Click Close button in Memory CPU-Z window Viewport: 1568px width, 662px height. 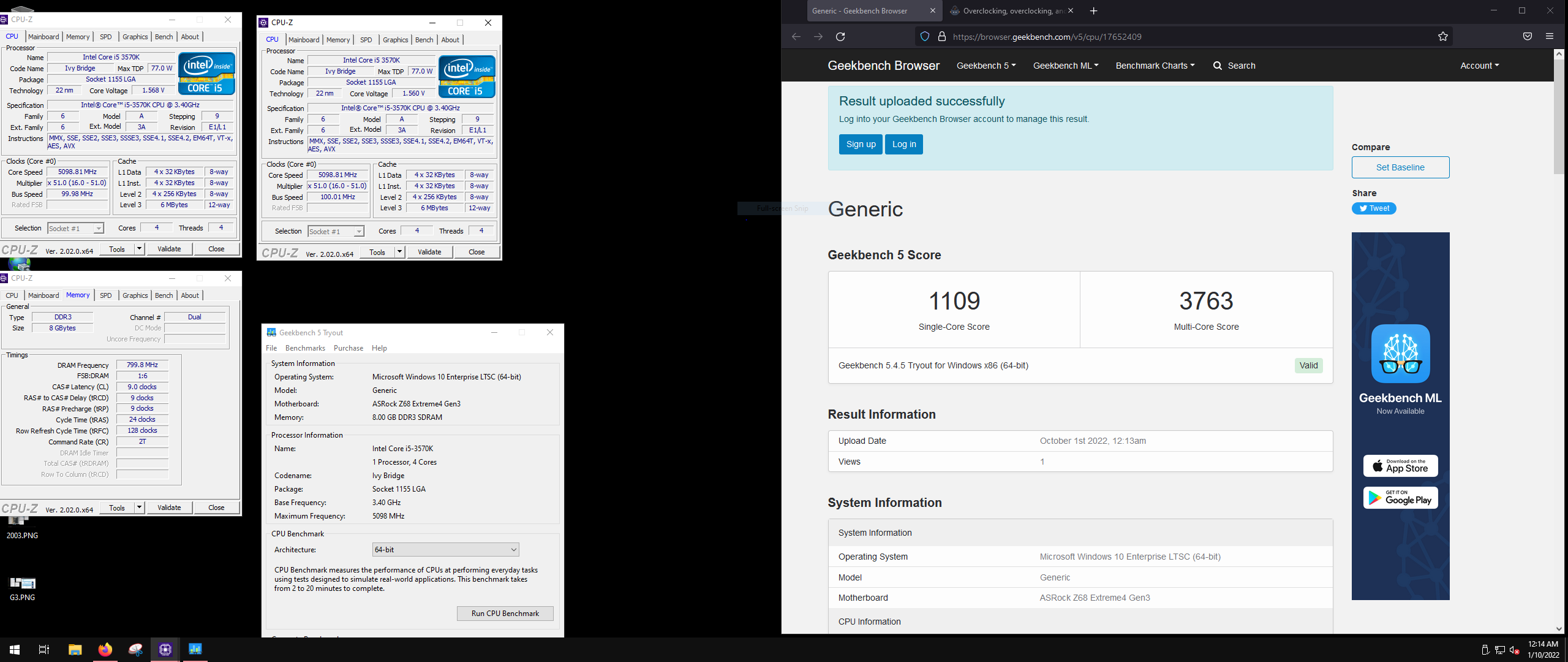coord(216,508)
